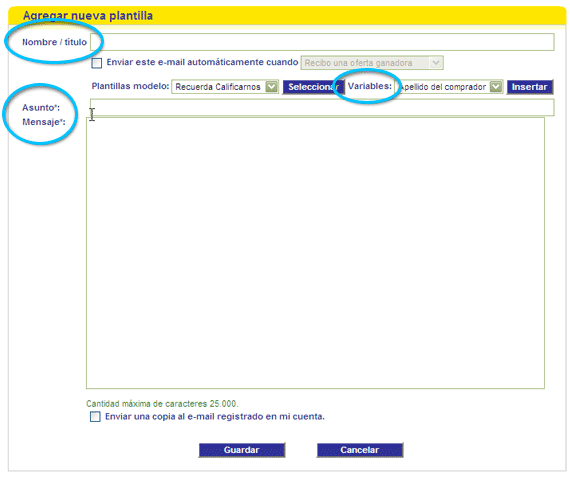The height and width of the screenshot is (482, 570).
Task: Click the 'Enviar una copia al e-mail registrado' label
Action: 215,417
